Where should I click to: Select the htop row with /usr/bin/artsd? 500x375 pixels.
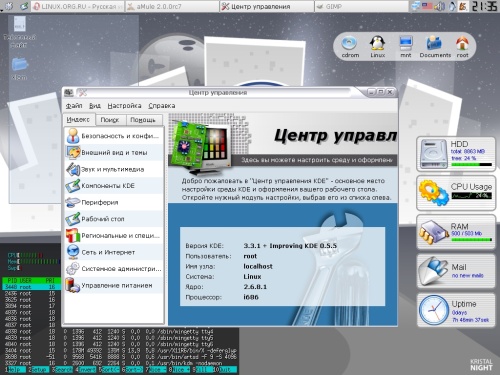click(121, 357)
